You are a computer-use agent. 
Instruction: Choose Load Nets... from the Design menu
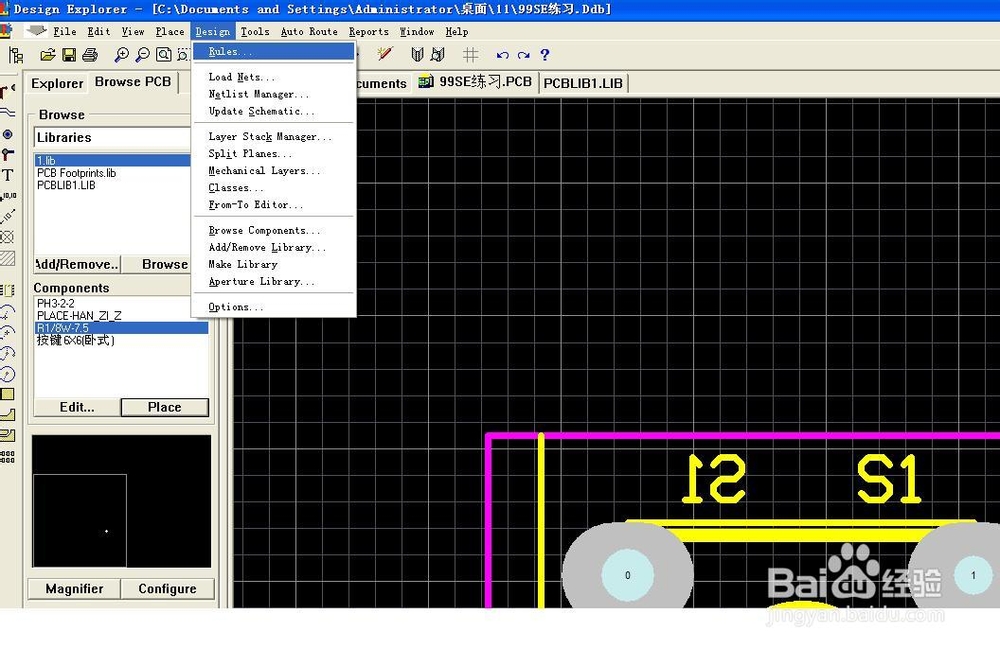(x=274, y=77)
